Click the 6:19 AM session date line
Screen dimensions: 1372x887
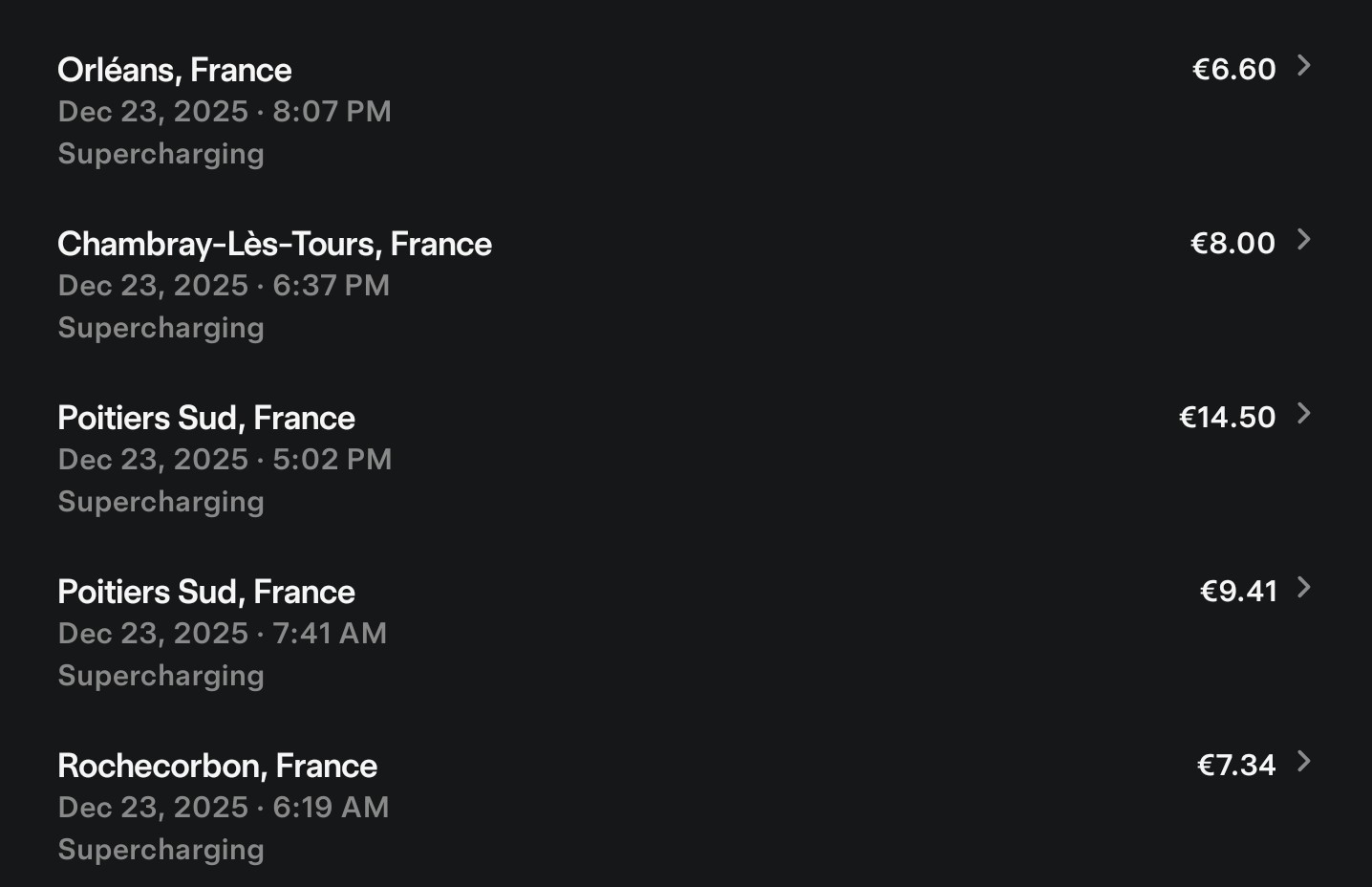[x=224, y=808]
